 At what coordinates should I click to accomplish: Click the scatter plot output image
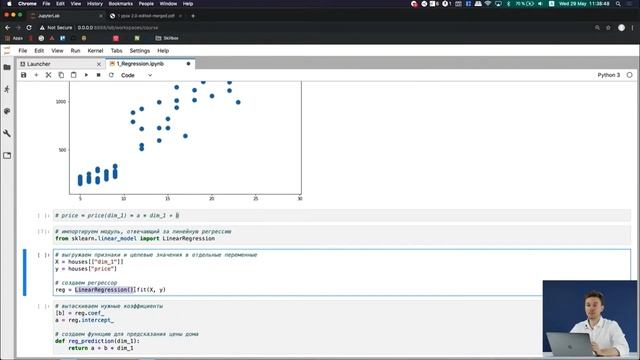180,141
